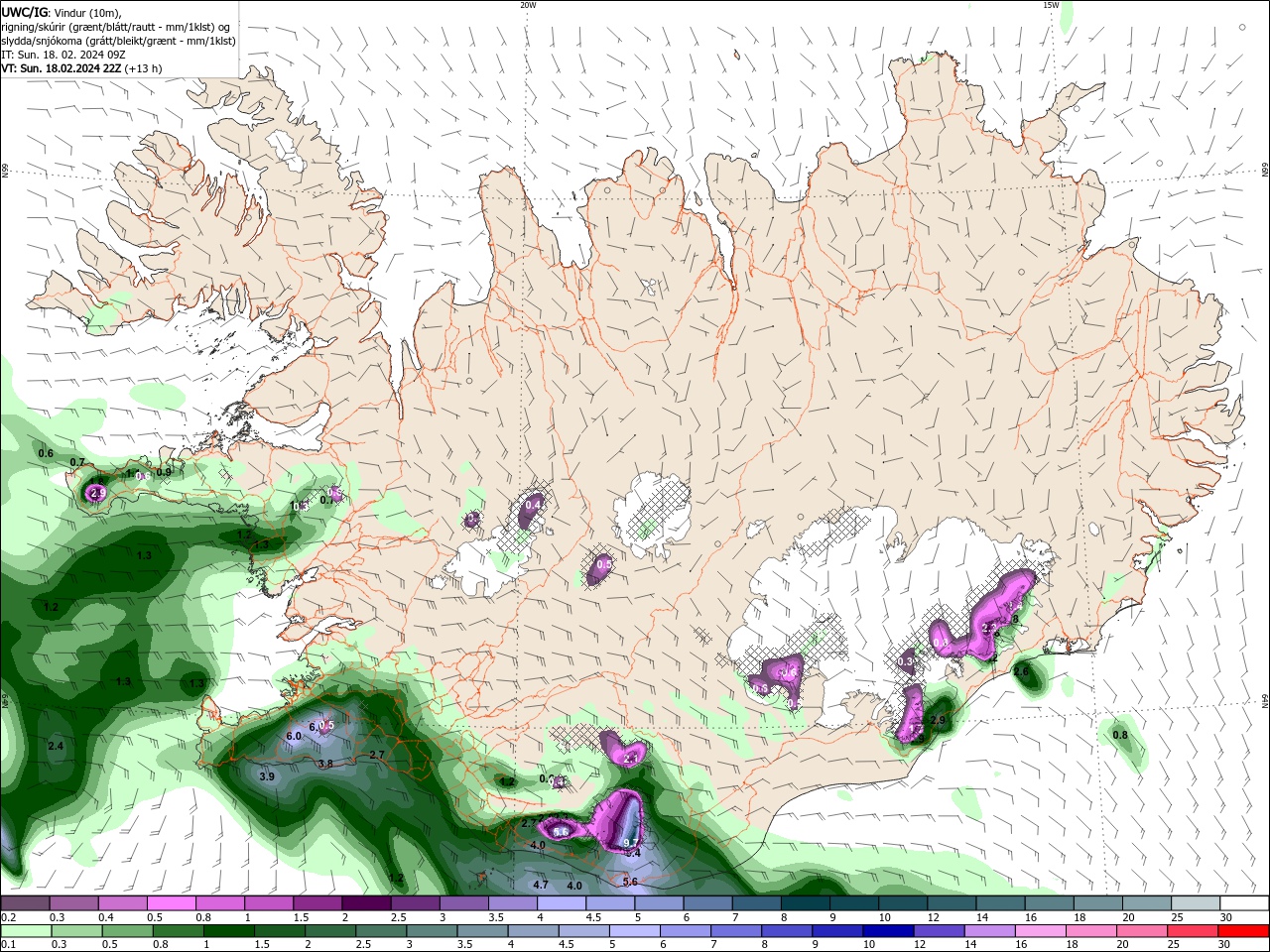Pick the deep navy blue rain swatch labeled 10
Screen dimensions: 1270x952
click(x=887, y=931)
